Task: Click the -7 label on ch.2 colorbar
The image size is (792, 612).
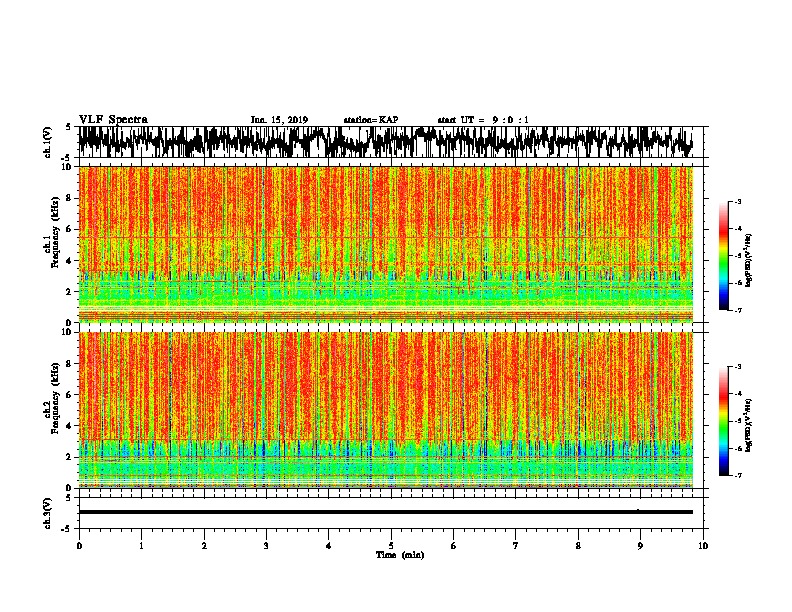Action: 738,476
